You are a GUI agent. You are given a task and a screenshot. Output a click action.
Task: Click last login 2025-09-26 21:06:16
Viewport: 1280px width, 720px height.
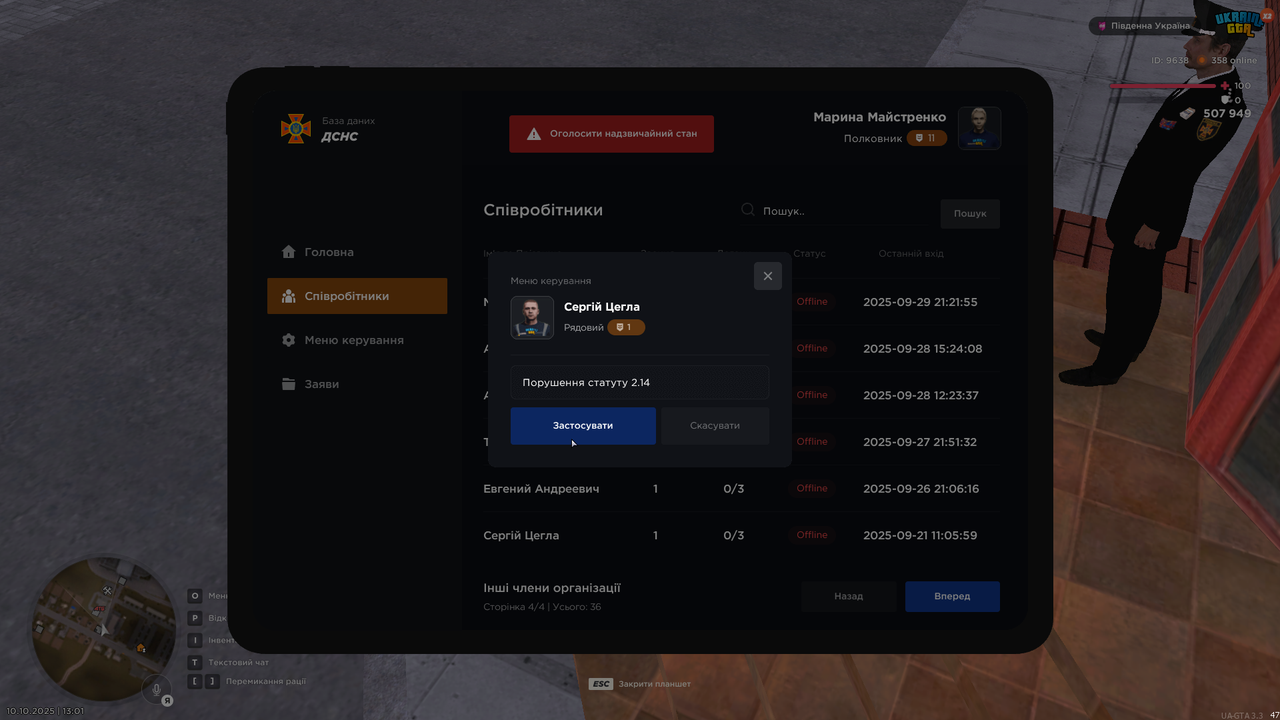pos(921,489)
